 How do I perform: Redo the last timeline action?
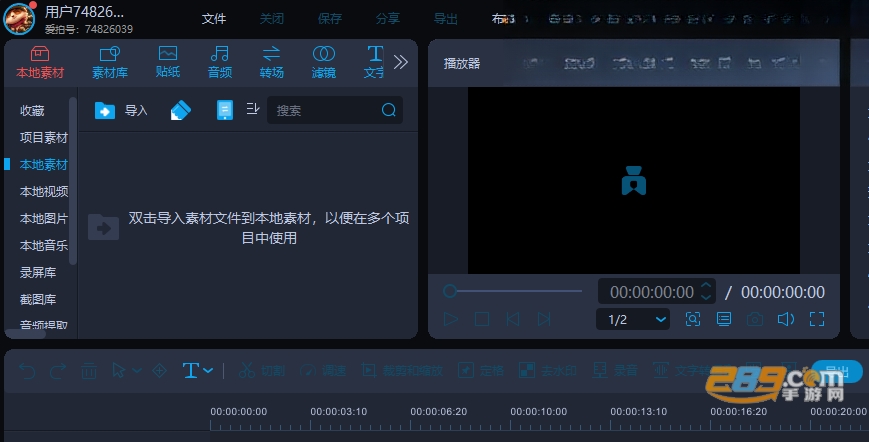[58, 371]
